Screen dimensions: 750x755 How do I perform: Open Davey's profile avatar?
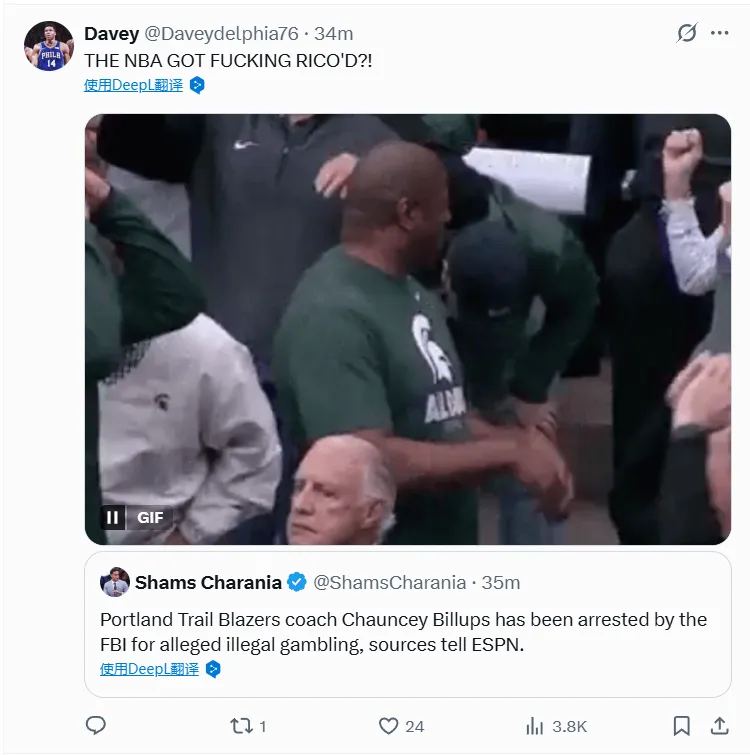[x=49, y=46]
